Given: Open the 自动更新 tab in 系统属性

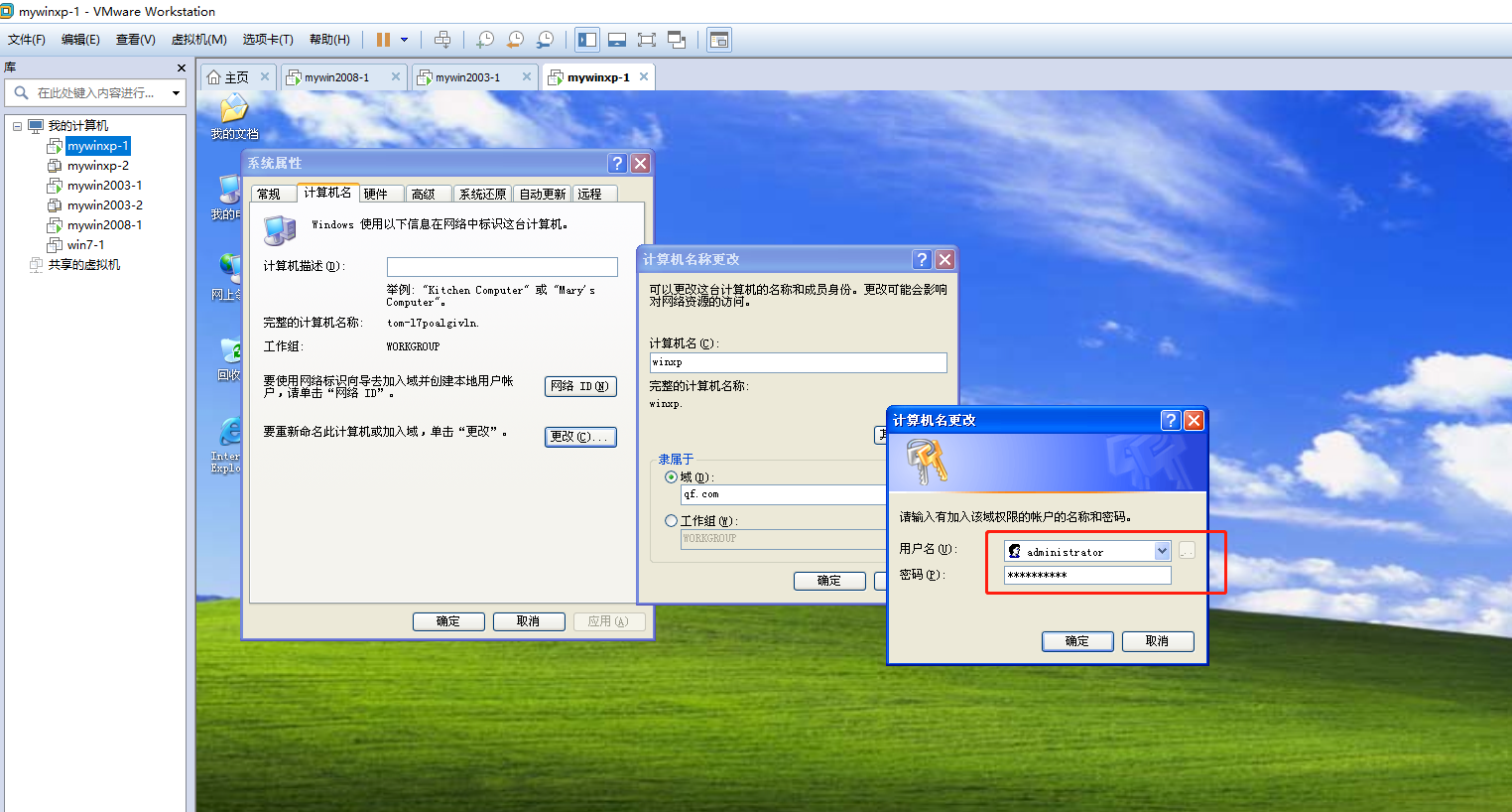Looking at the screenshot, I should 543,194.
